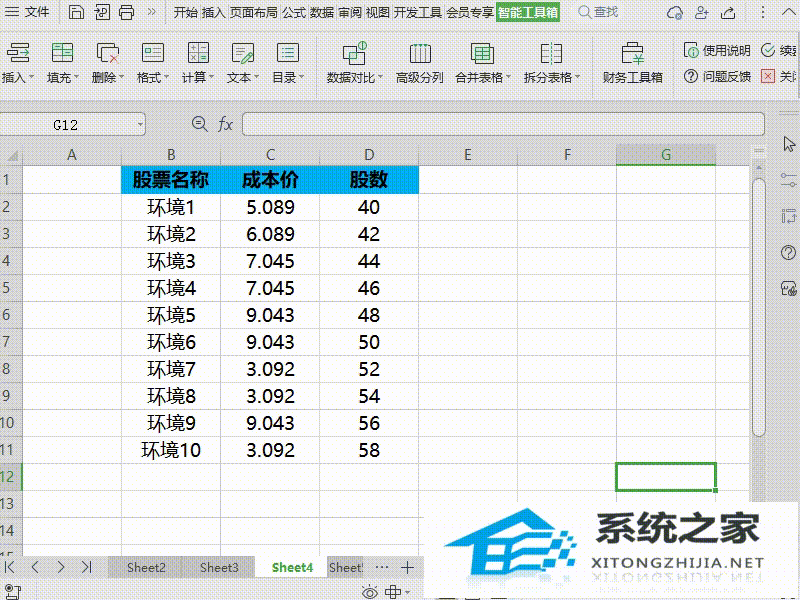Click the Print icon in quick access toolbar

[x=125, y=11]
